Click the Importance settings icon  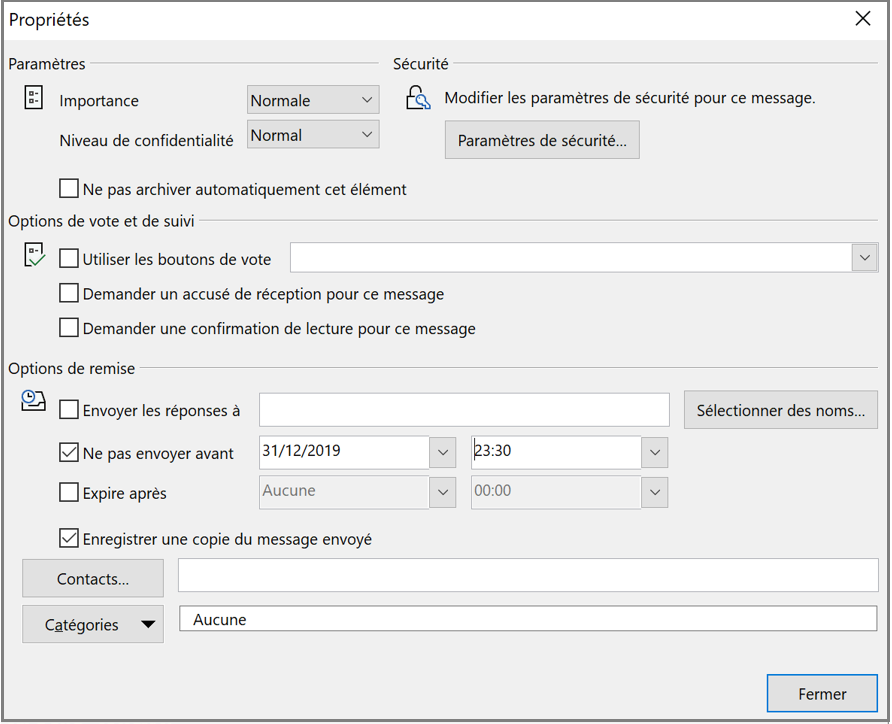coord(34,98)
